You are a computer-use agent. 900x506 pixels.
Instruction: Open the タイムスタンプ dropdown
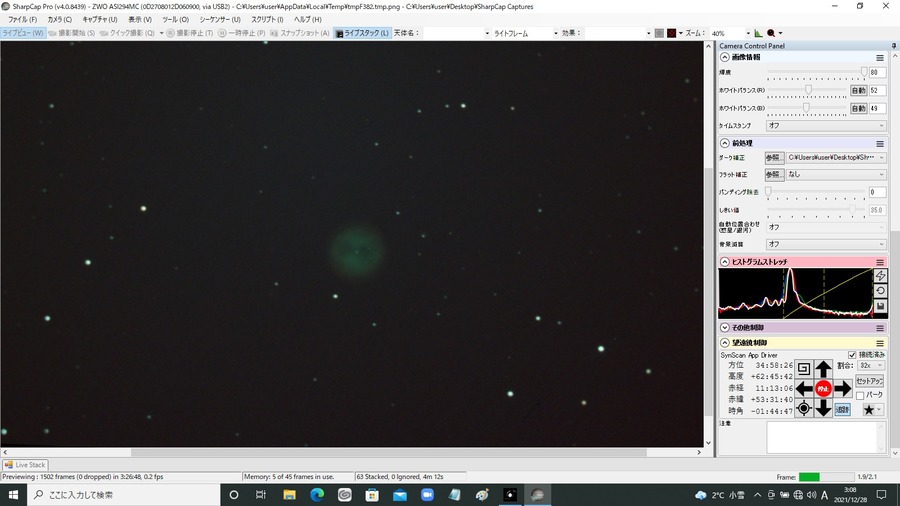[x=826, y=126]
